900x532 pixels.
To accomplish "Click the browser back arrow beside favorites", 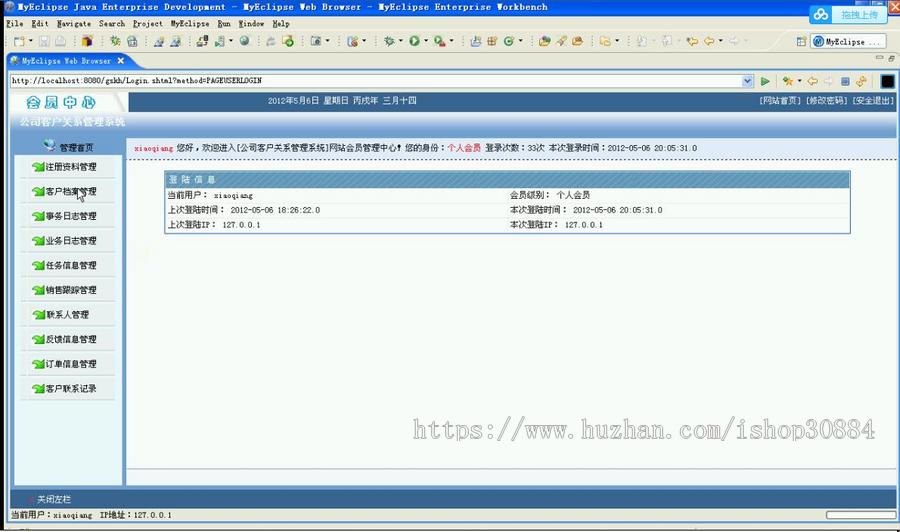I will tap(813, 81).
